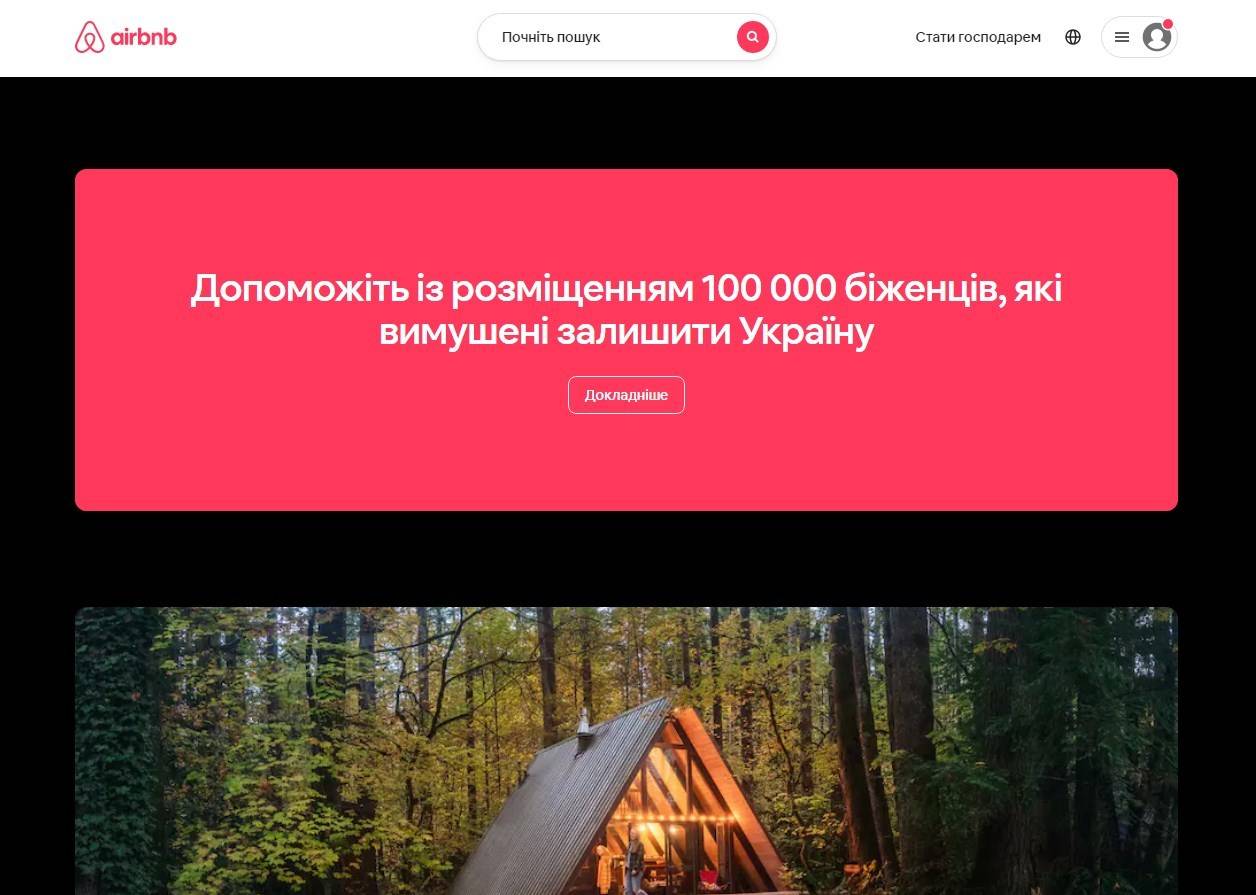Click the red Ukraine refugees banner background
This screenshot has width=1256, height=895.
pyautogui.click(x=626, y=470)
